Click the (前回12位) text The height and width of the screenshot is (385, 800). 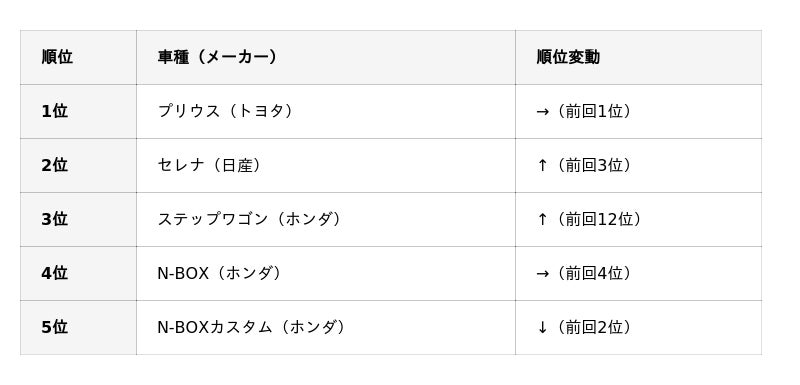(x=597, y=219)
